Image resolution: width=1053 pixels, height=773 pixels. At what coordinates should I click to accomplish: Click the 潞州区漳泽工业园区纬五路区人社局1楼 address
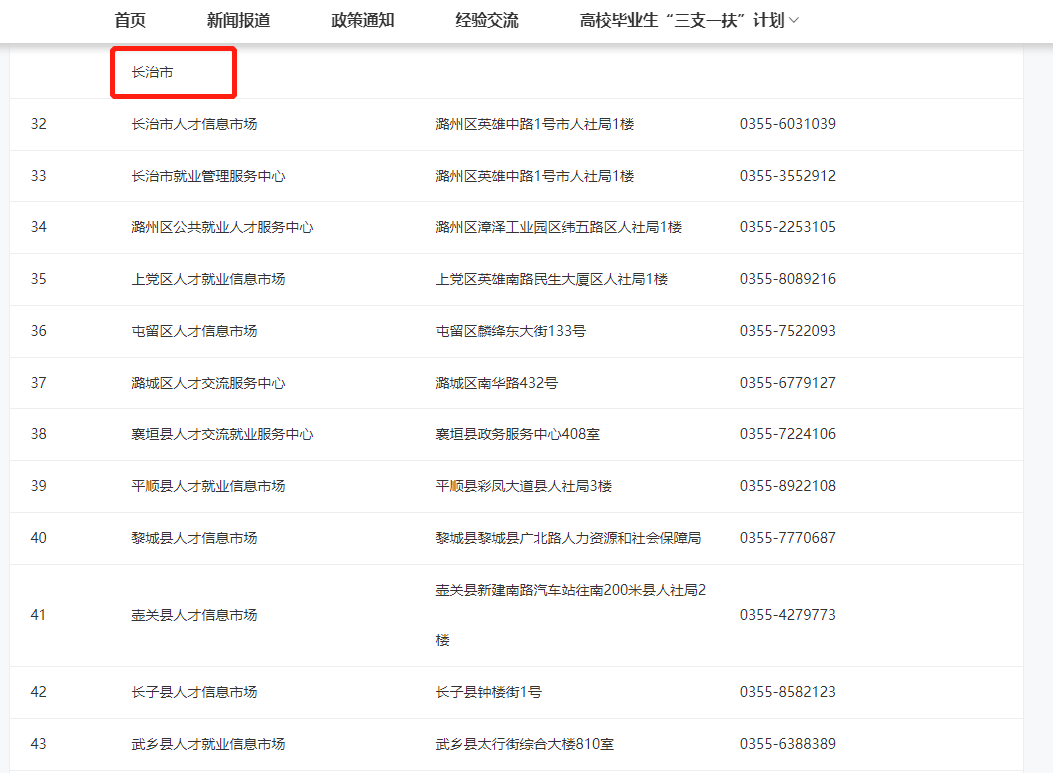[x=559, y=227]
